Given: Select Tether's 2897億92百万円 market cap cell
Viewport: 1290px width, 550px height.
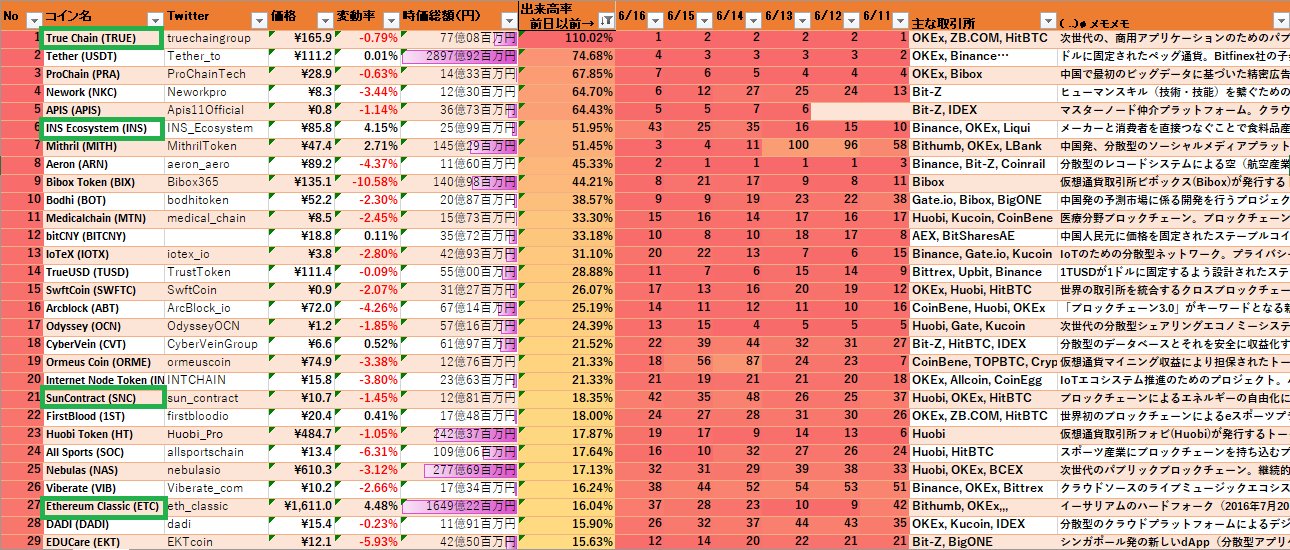Looking at the screenshot, I should (460, 56).
